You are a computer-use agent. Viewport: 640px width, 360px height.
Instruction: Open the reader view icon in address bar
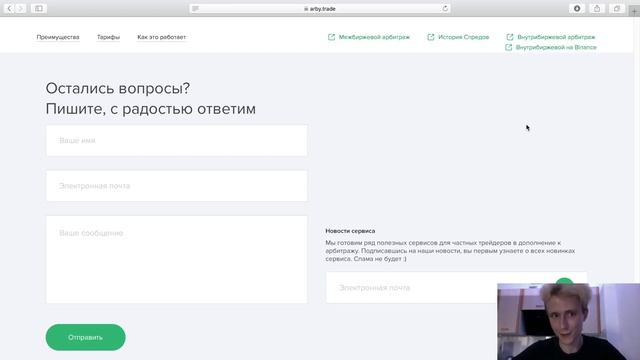195,9
